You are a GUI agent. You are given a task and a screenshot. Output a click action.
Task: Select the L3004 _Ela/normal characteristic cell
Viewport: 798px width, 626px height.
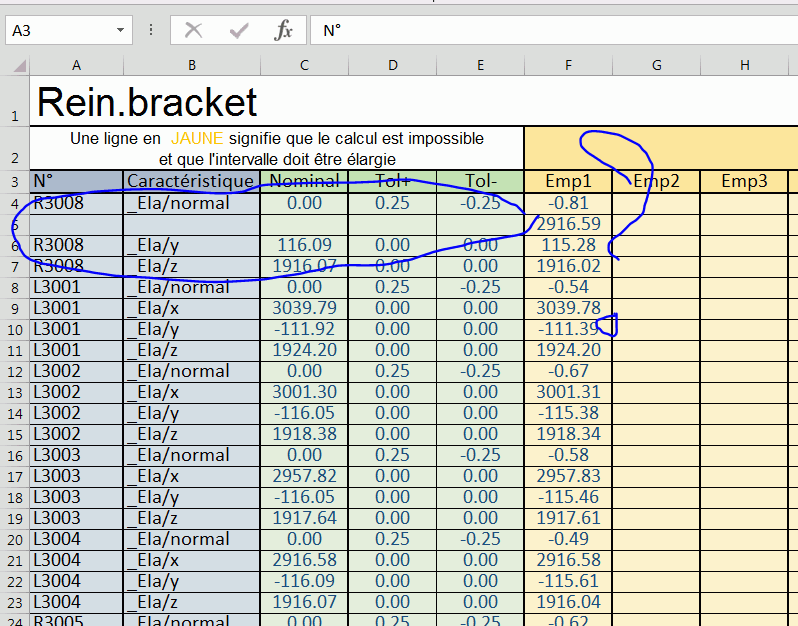coord(191,539)
